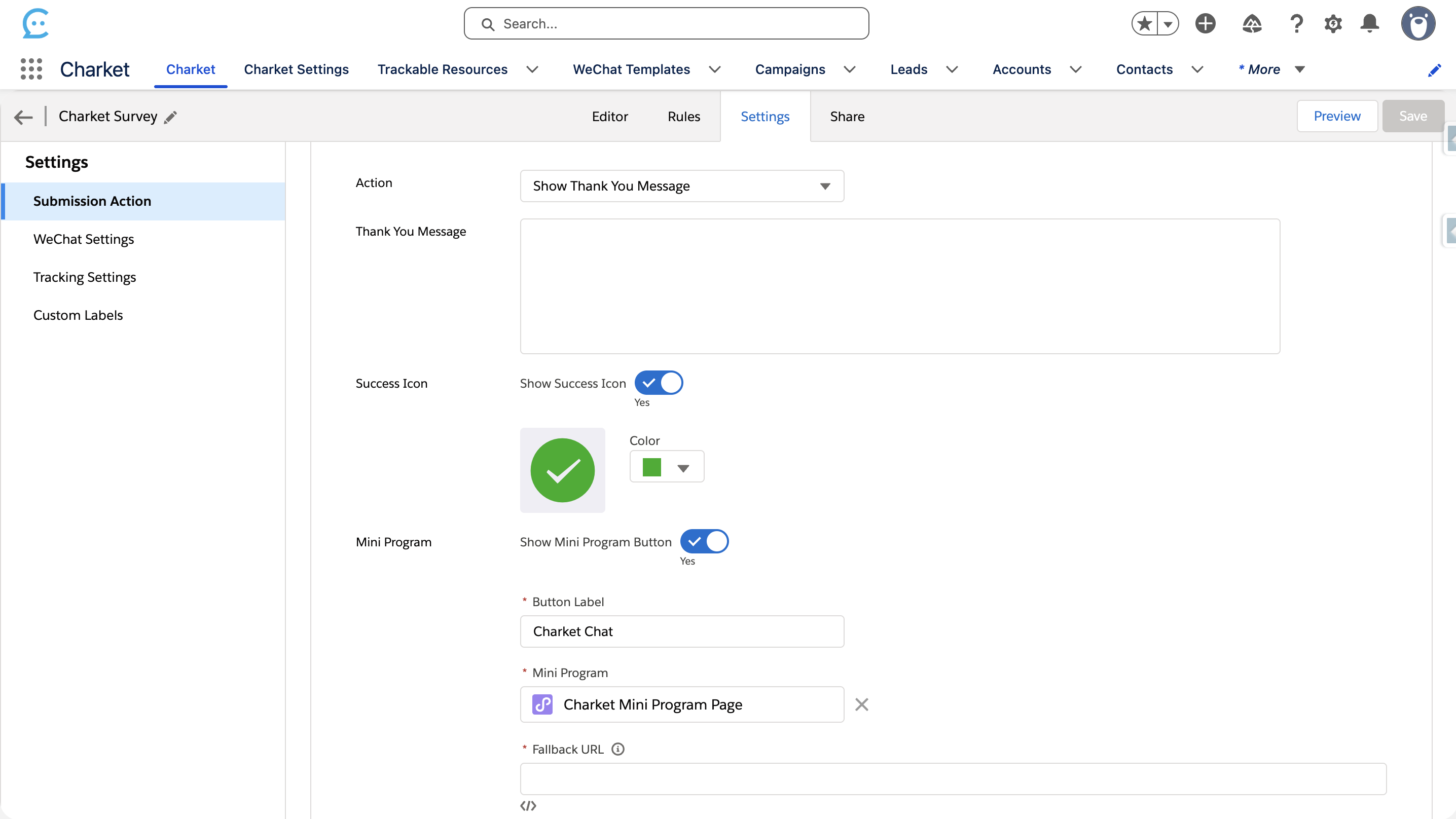
Task: Go back using the left arrow
Action: 23,117
